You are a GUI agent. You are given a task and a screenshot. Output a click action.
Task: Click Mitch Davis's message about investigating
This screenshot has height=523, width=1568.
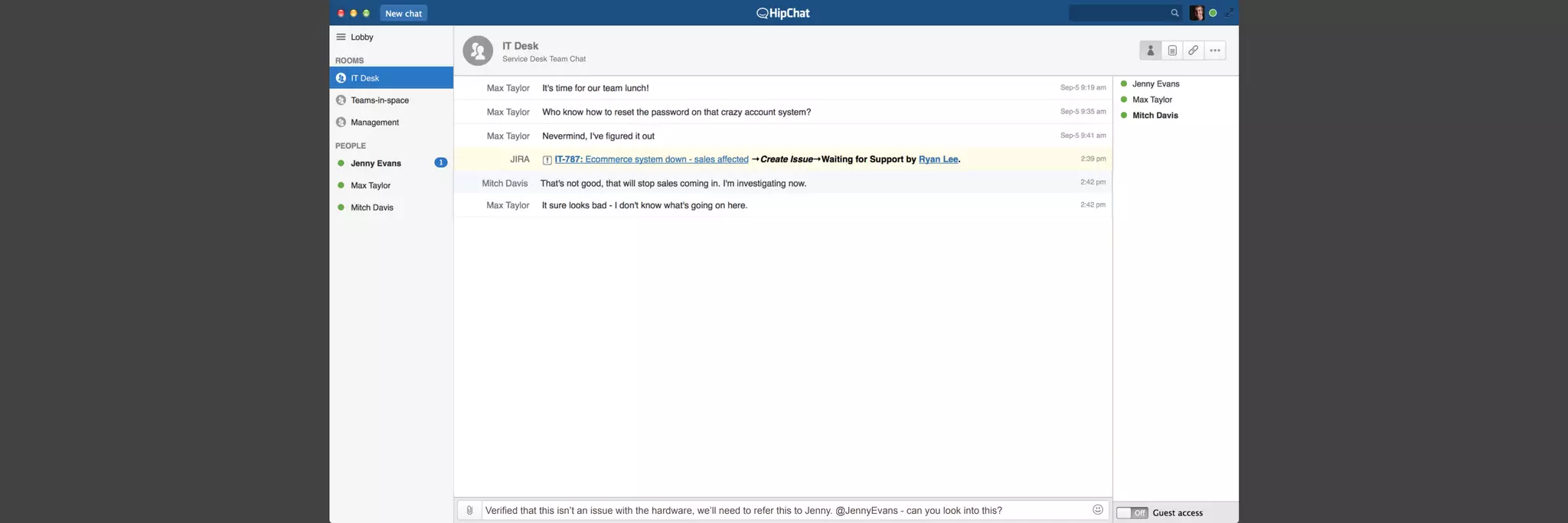(x=673, y=183)
